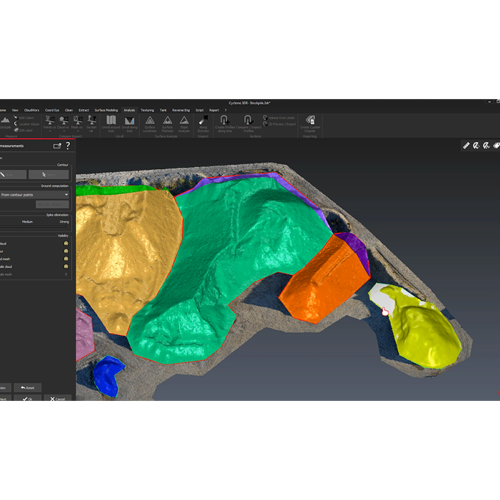Toggle visibility bulb for the cloud row
Image resolution: width=500 pixels, height=500 pixels.
(x=66, y=243)
